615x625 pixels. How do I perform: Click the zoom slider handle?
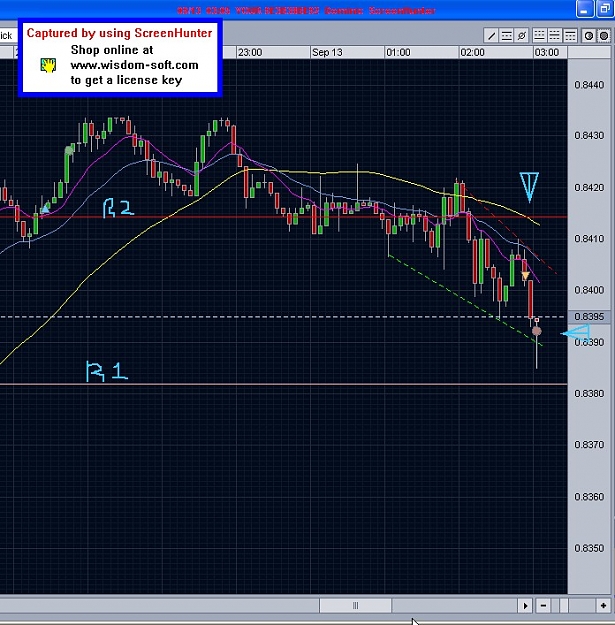click(x=564, y=606)
